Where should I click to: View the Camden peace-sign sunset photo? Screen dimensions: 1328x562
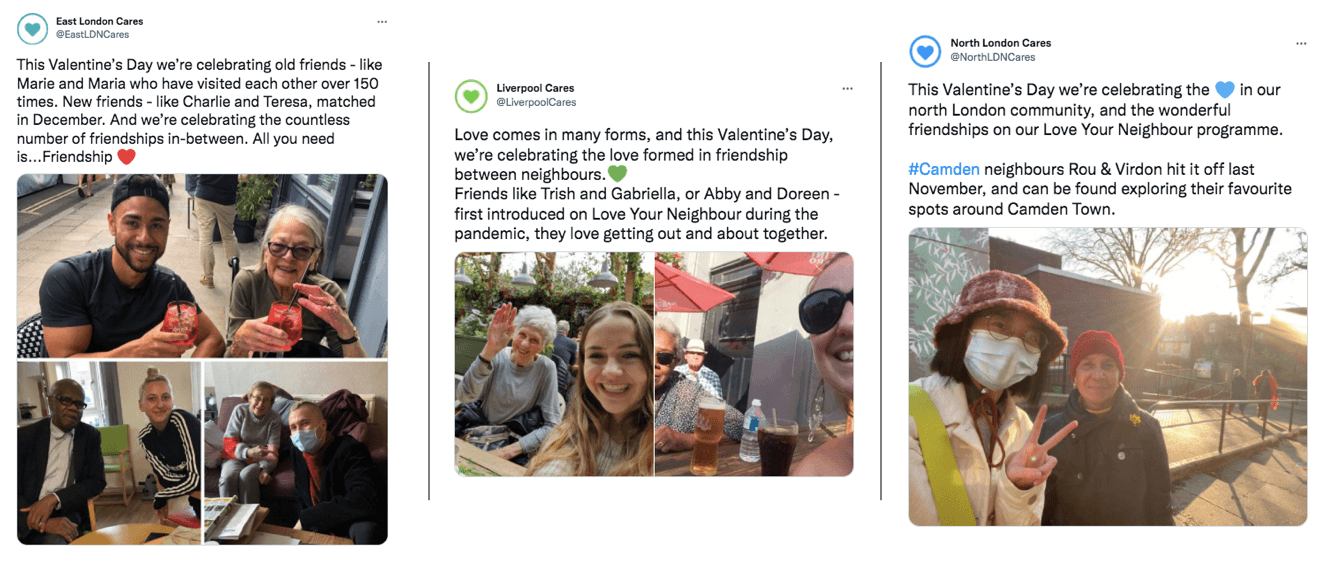(1107, 377)
